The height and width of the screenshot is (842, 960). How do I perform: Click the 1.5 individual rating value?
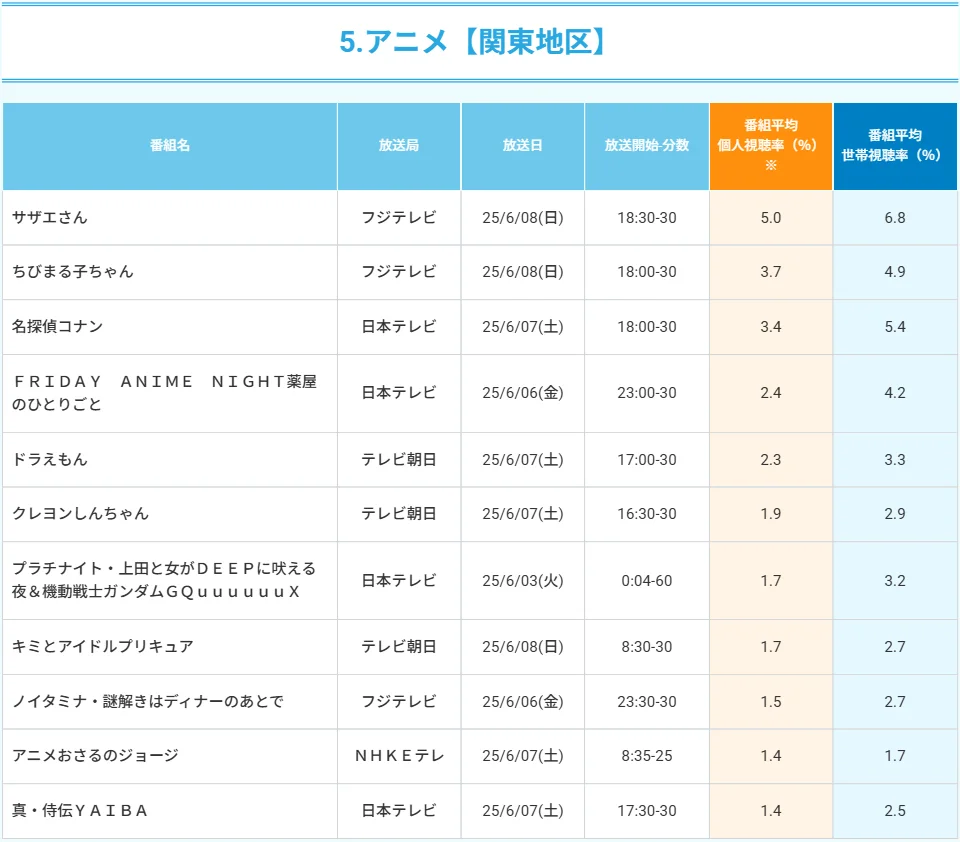(770, 701)
